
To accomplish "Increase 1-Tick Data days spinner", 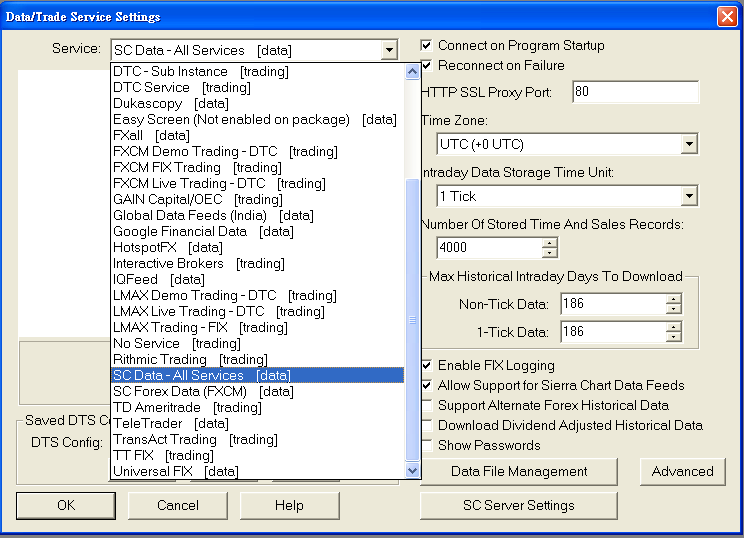I will [x=673, y=327].
